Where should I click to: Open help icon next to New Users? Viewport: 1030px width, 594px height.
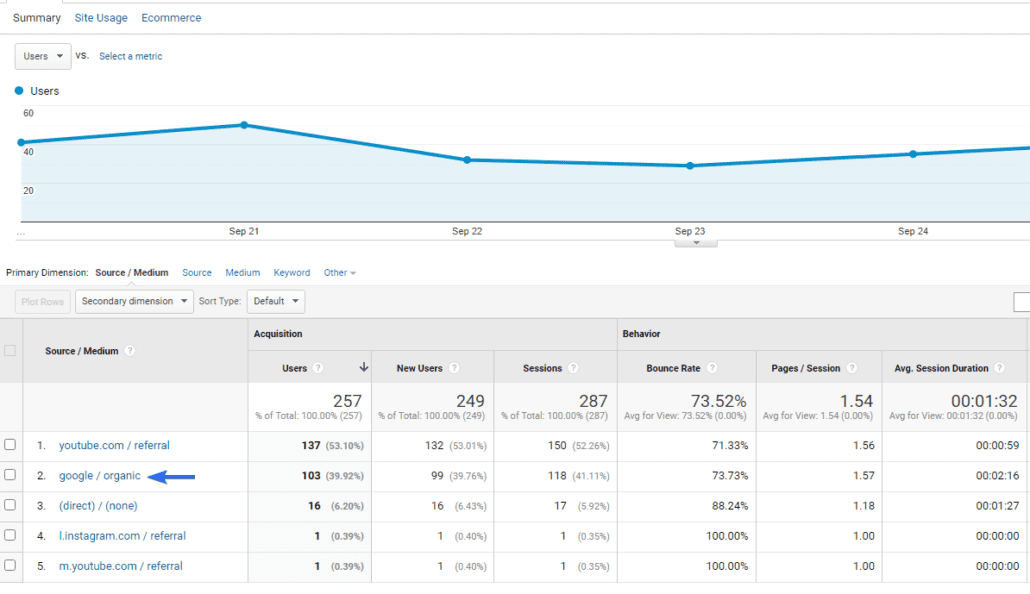pos(454,368)
